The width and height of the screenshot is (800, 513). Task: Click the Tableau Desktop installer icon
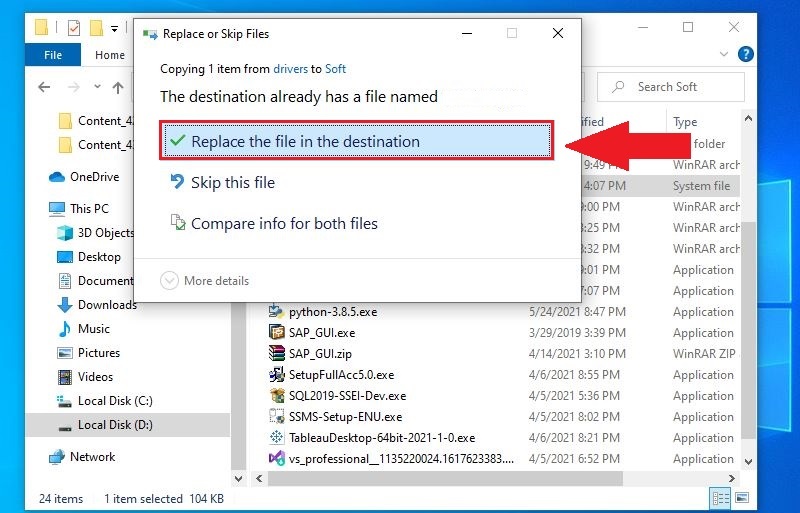pyautogui.click(x=277, y=437)
